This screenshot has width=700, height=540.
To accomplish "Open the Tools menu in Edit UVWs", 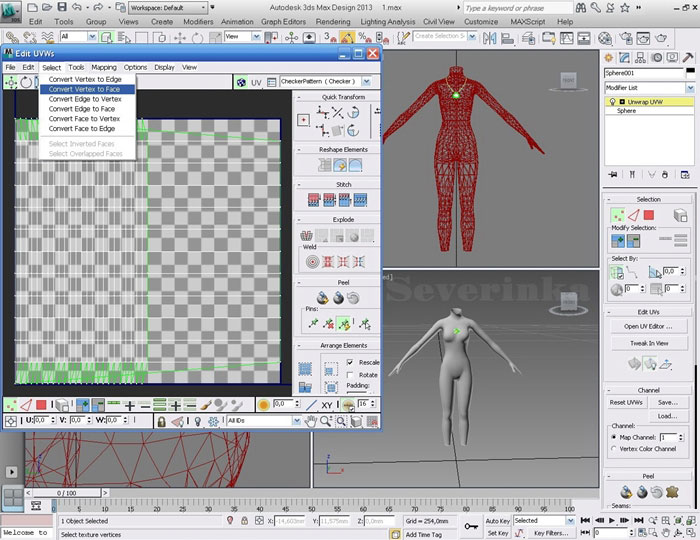I will (x=76, y=67).
